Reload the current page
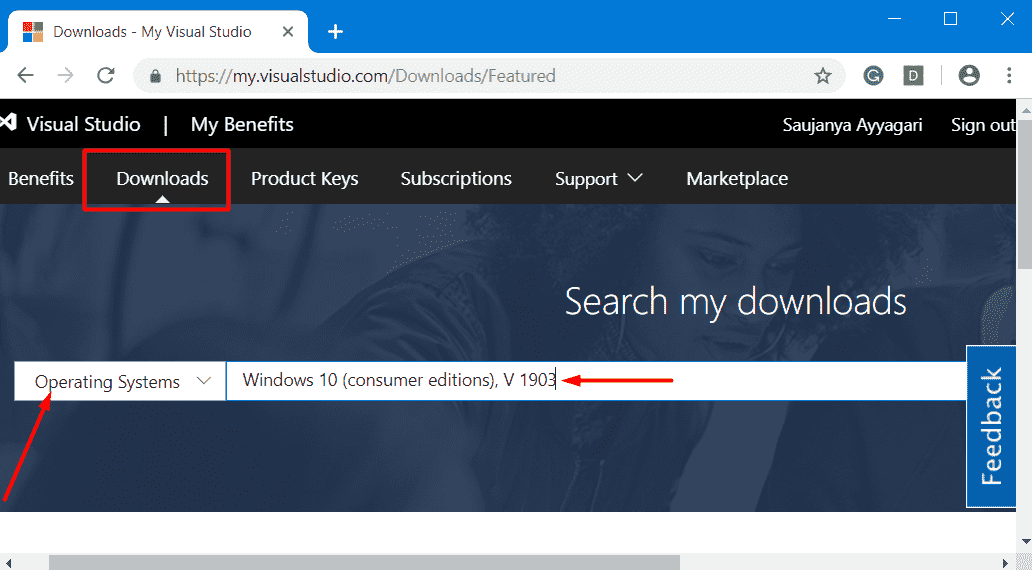The image size is (1032, 570). [x=106, y=76]
